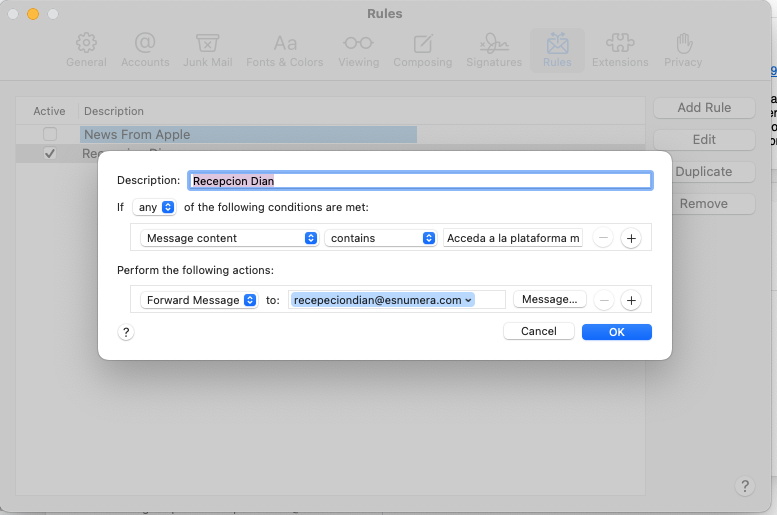777x515 pixels.
Task: Open help from the rule dialog question mark
Action: coord(126,332)
